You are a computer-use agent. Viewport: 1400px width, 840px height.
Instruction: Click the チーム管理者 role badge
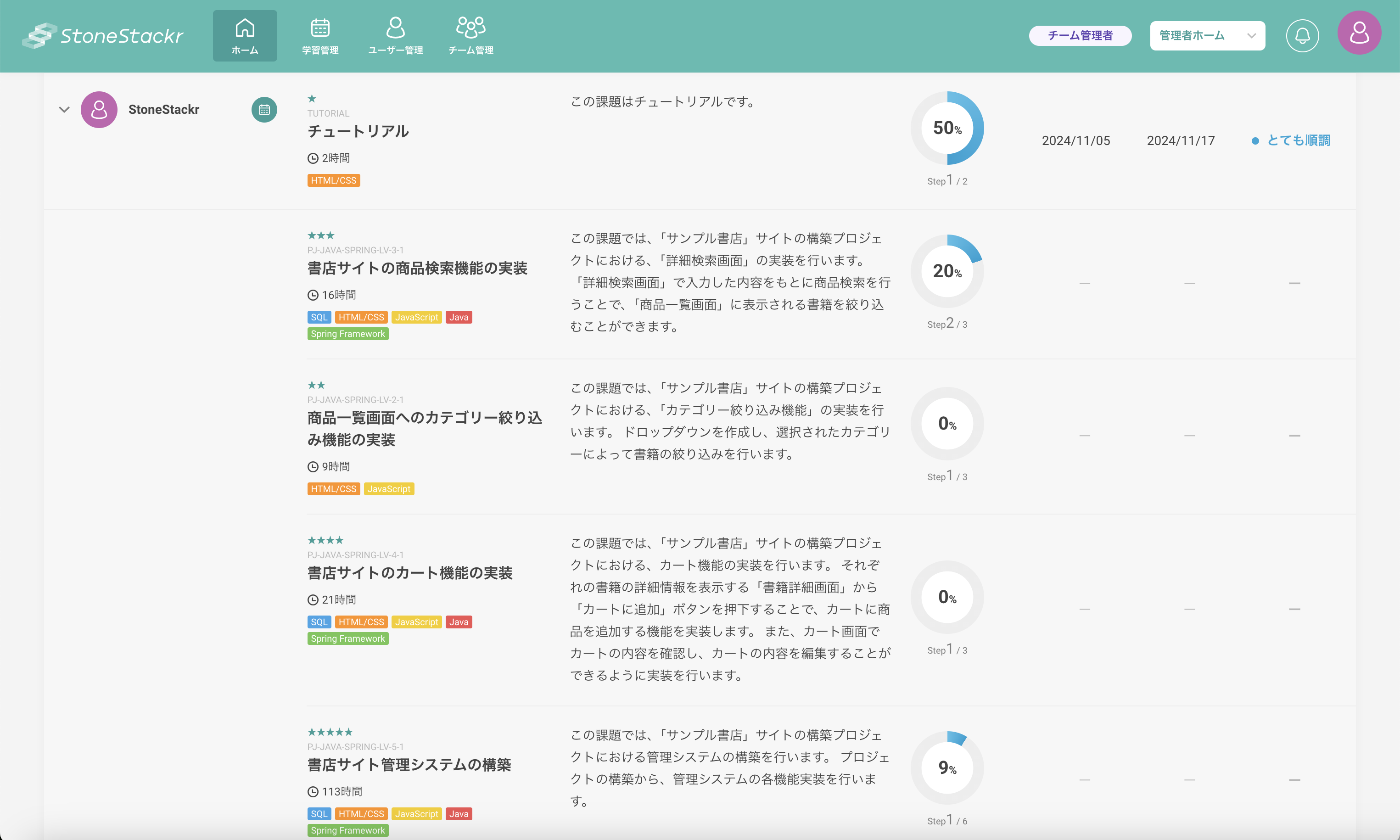click(1080, 36)
